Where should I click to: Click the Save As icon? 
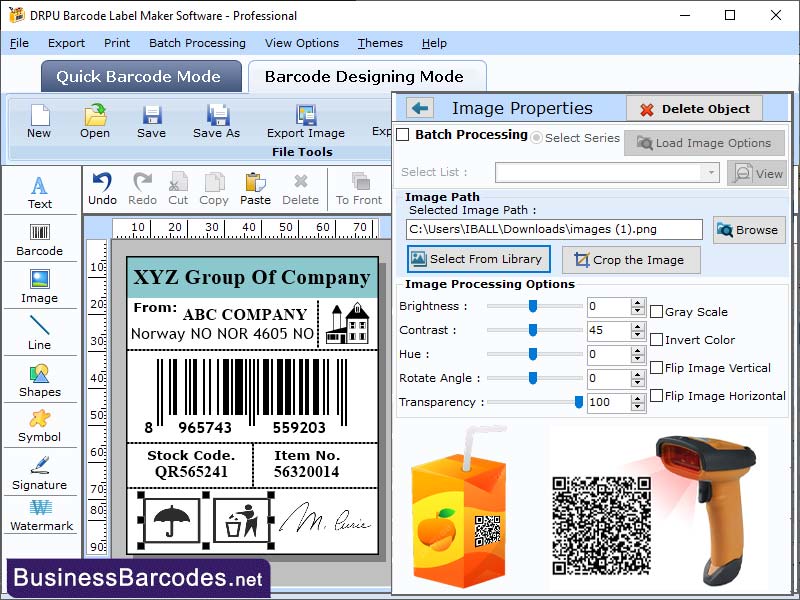click(217, 115)
